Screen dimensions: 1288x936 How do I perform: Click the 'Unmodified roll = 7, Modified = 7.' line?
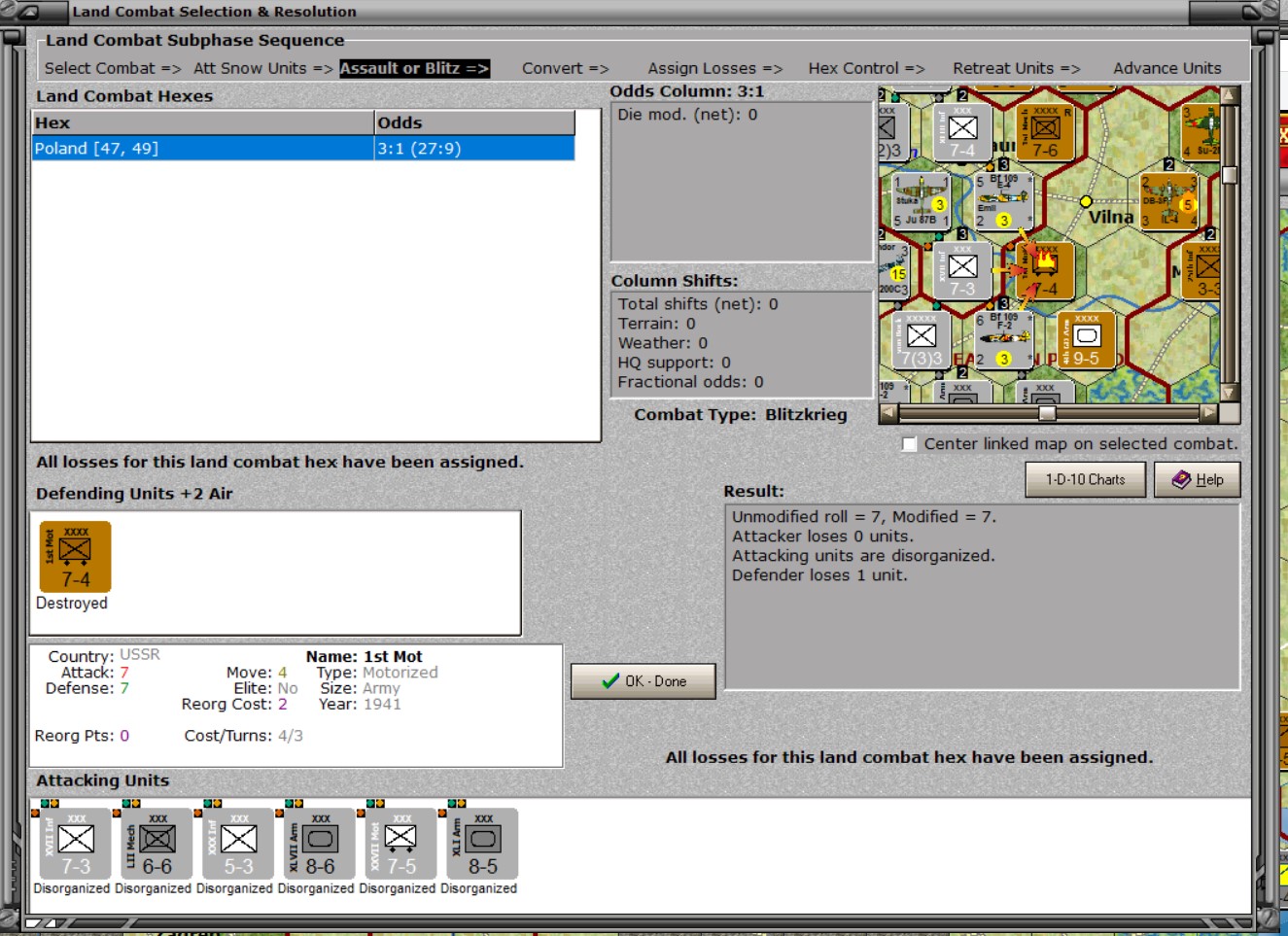(x=864, y=517)
